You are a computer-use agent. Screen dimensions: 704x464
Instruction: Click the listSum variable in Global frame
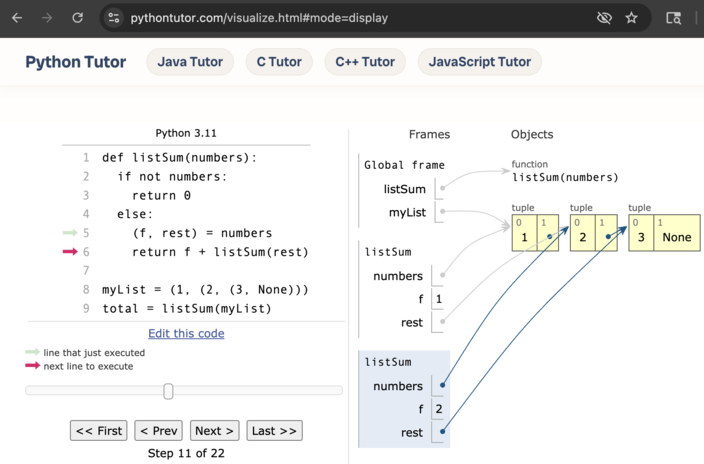click(x=405, y=189)
